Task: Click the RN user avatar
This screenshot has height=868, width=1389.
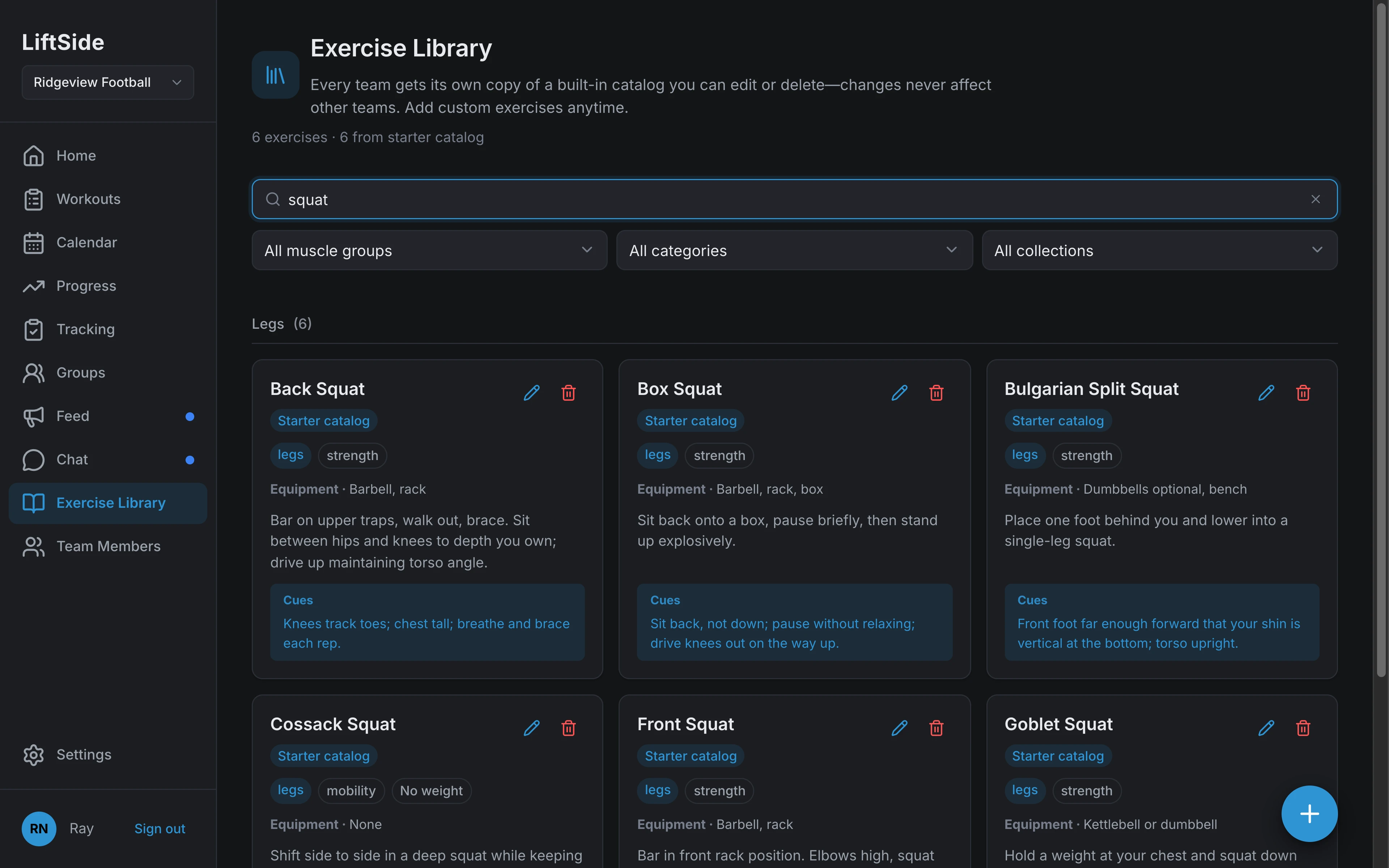Action: (39, 828)
